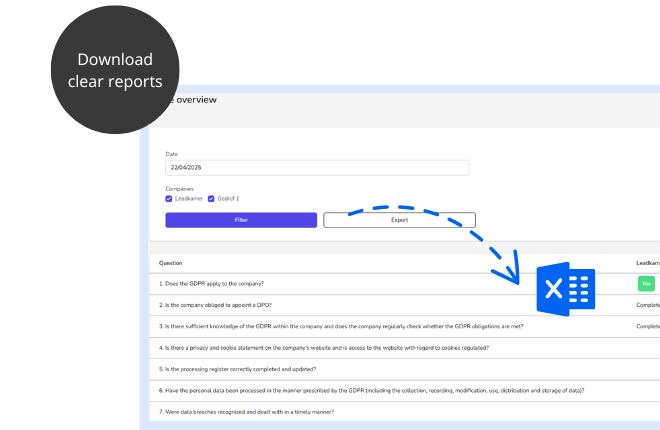Image resolution: width=660 pixels, height=430 pixels.
Task: Open the Date input field
Action: pos(317,167)
